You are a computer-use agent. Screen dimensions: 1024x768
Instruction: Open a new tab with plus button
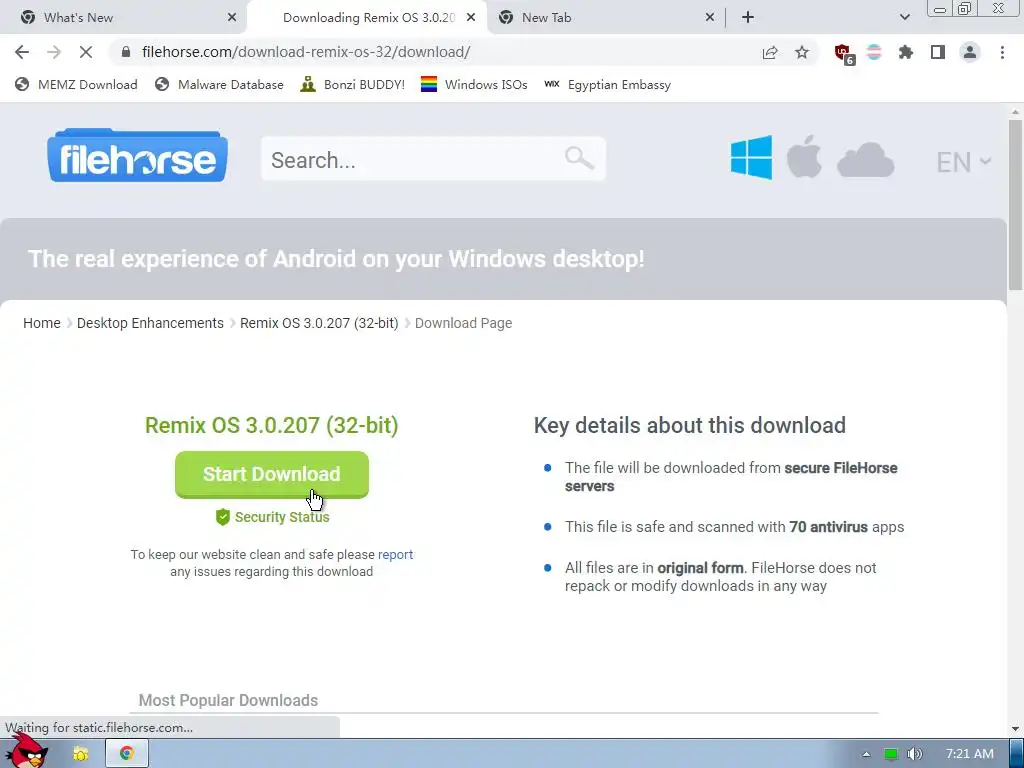748,18
